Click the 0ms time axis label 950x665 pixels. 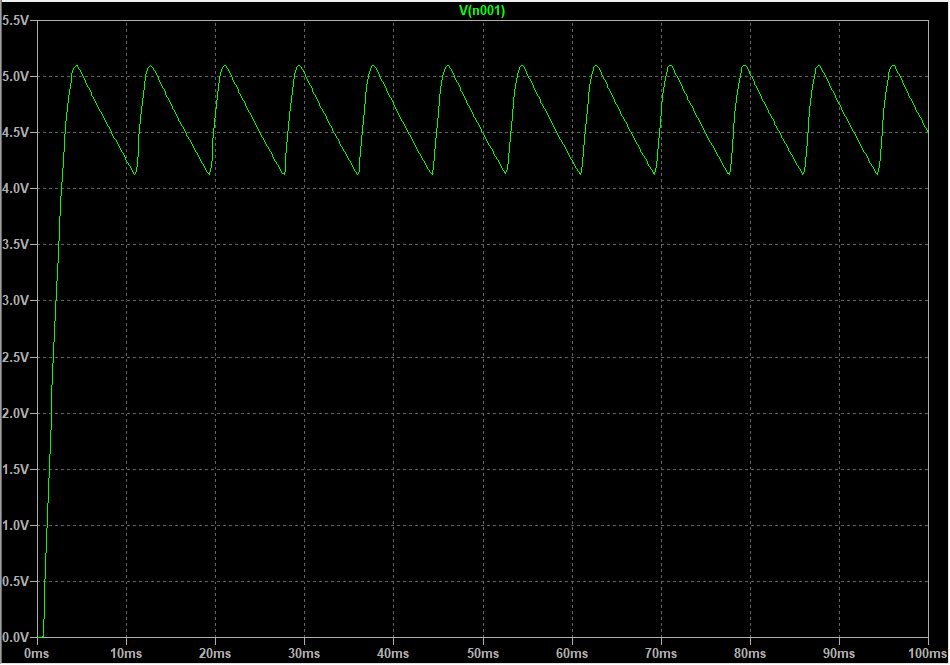coord(36,654)
